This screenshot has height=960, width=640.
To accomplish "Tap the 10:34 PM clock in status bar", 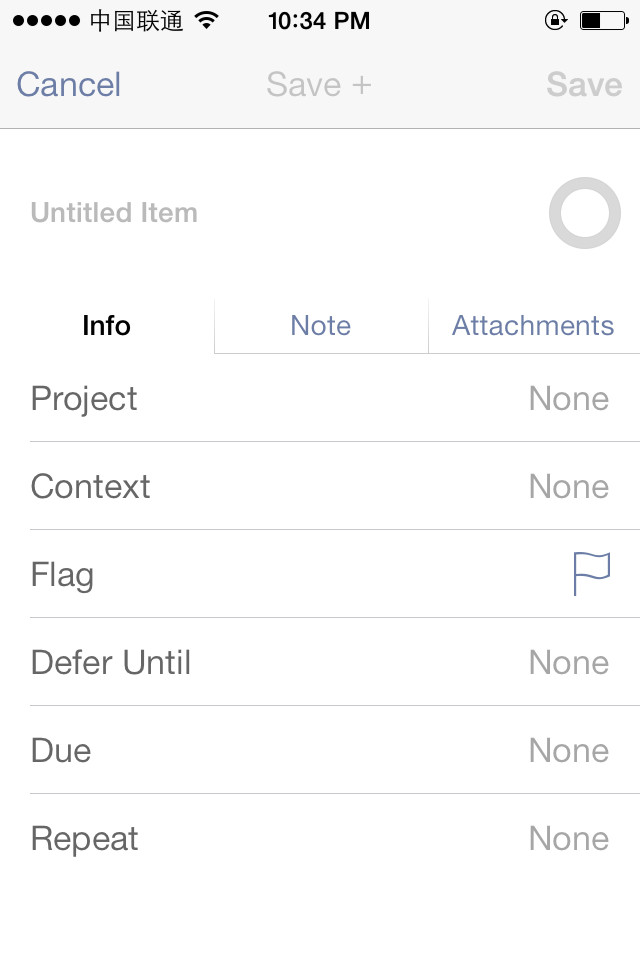I will 319,21.
